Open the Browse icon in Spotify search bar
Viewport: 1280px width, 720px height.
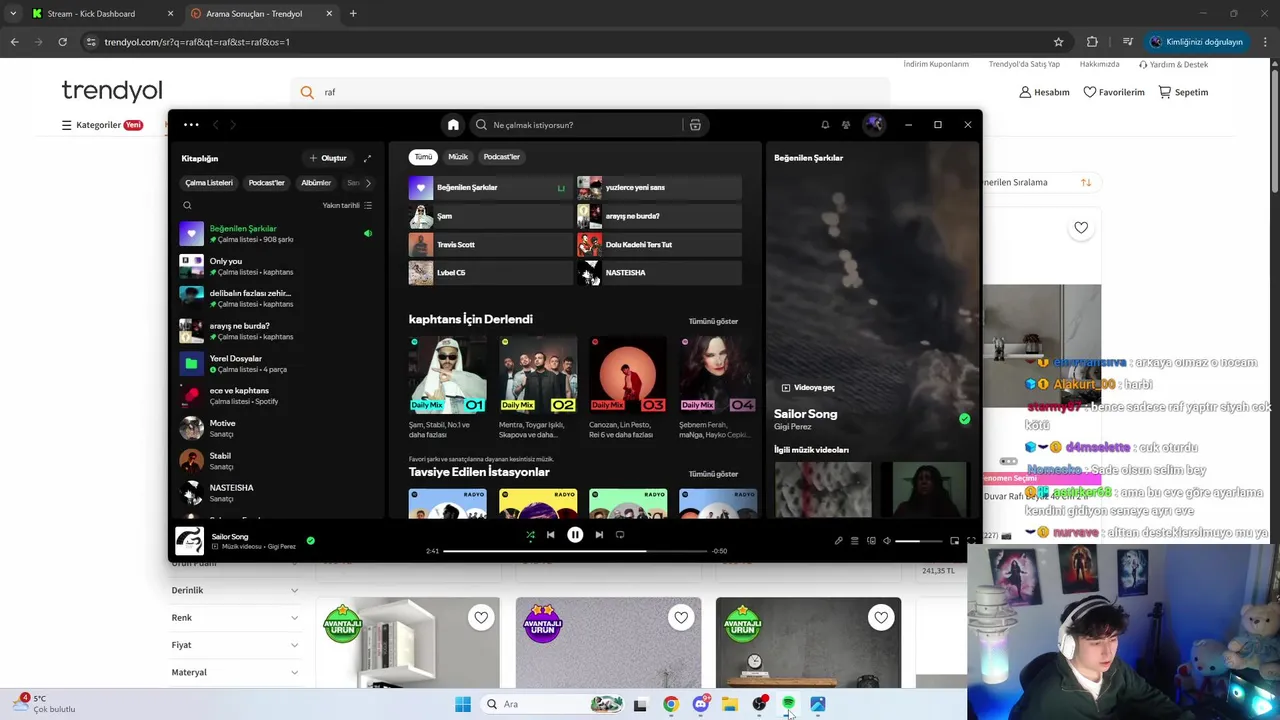point(695,125)
